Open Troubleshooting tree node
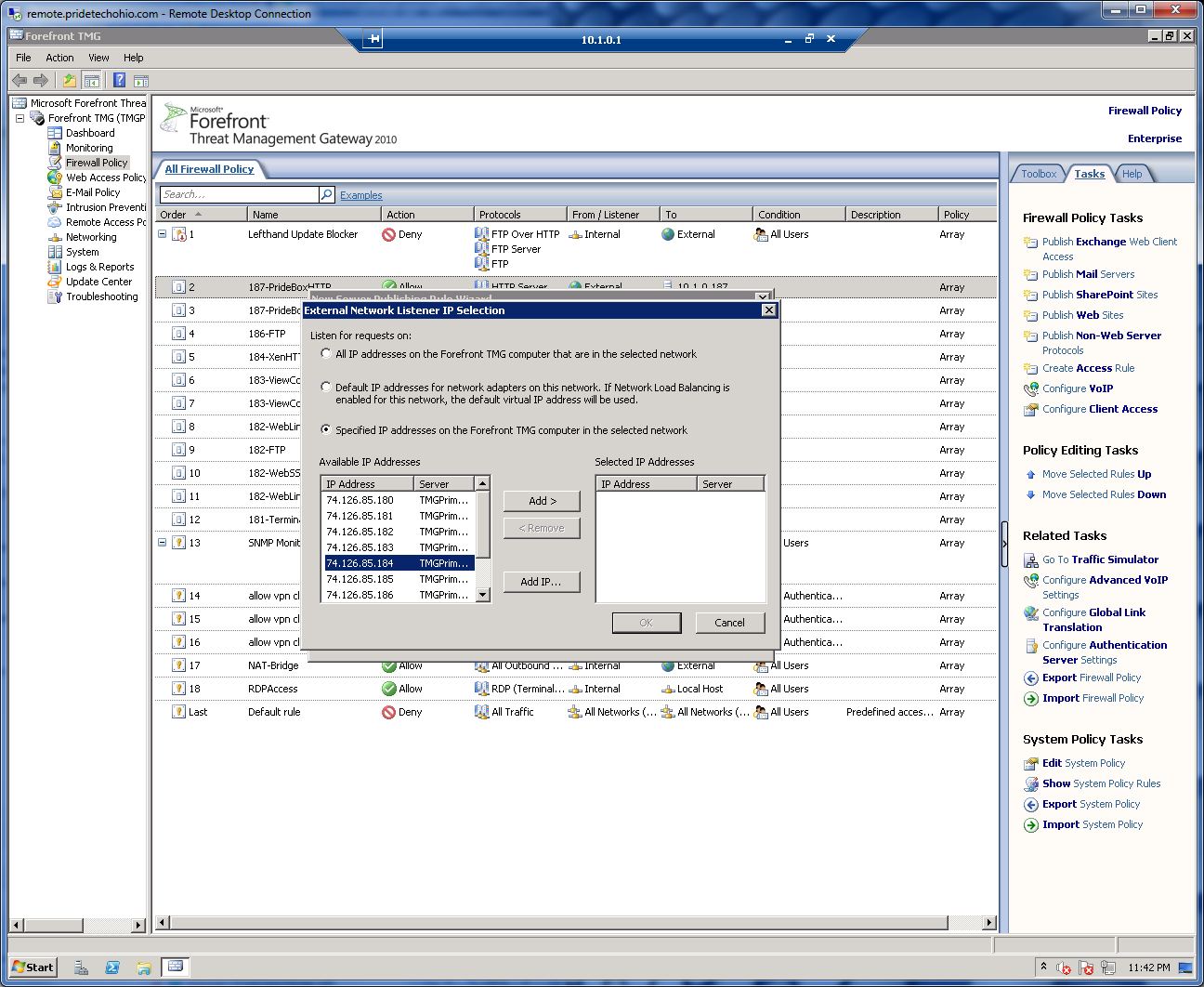The height and width of the screenshot is (987, 1204). [x=101, y=296]
